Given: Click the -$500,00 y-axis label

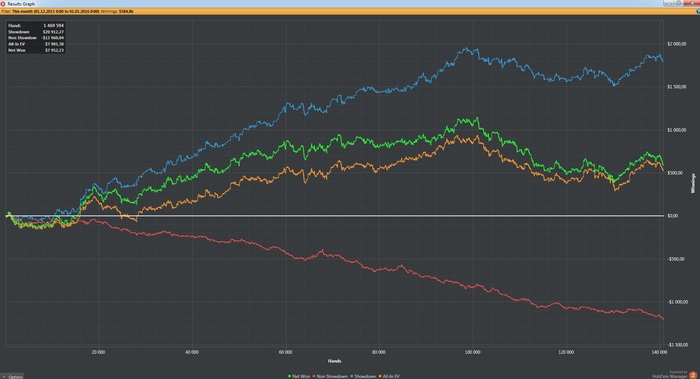Looking at the screenshot, I should [x=675, y=259].
